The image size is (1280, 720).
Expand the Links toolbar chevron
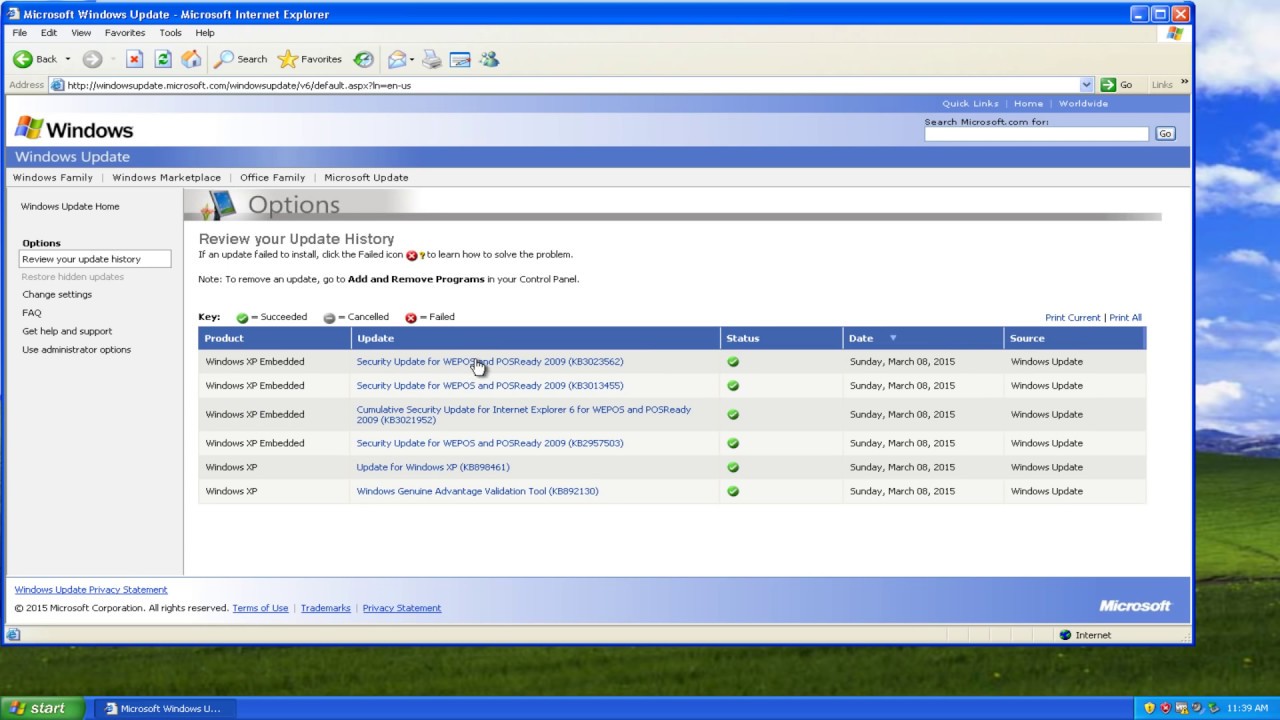point(1184,83)
